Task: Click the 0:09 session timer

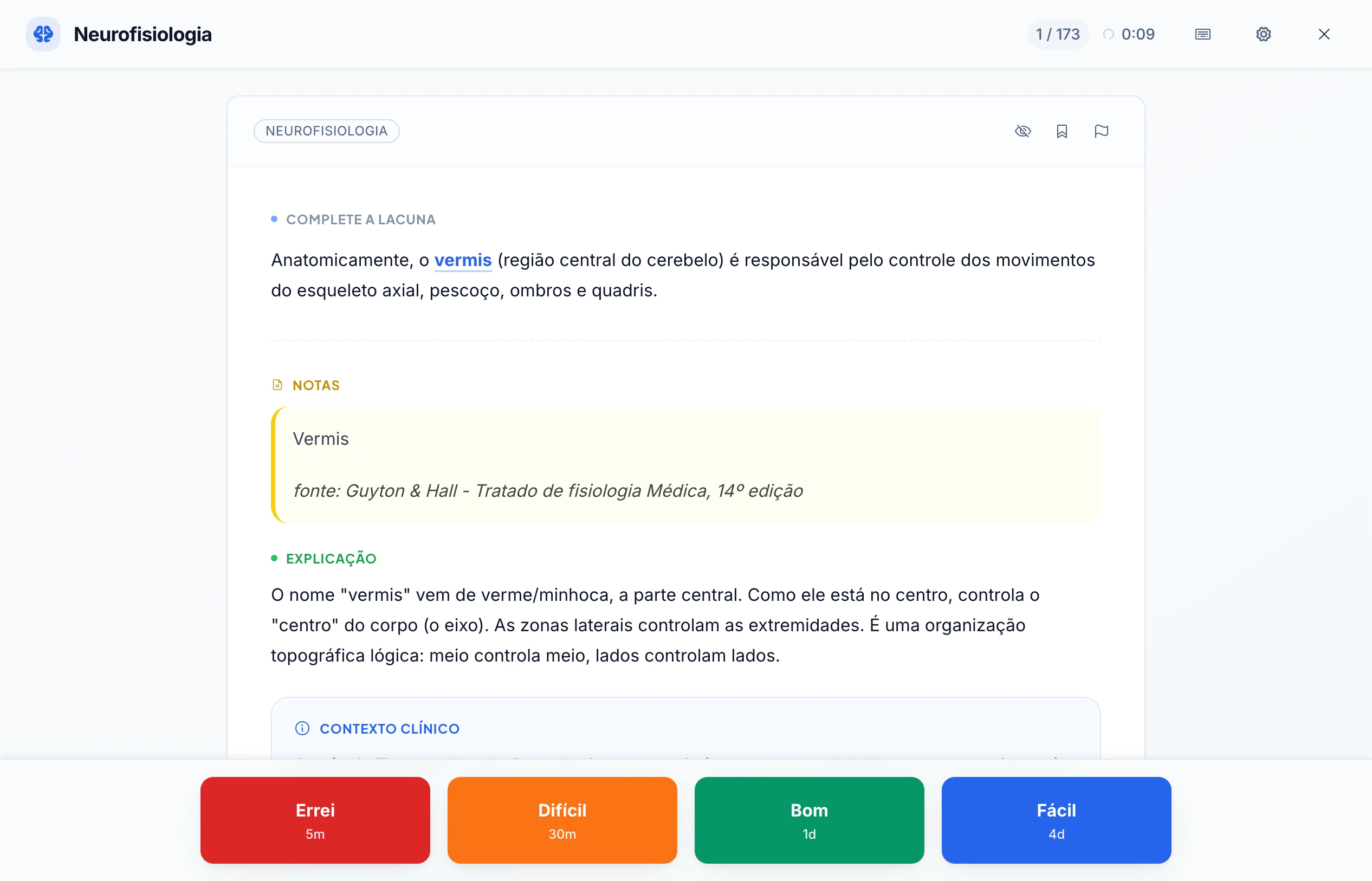Action: tap(1137, 34)
